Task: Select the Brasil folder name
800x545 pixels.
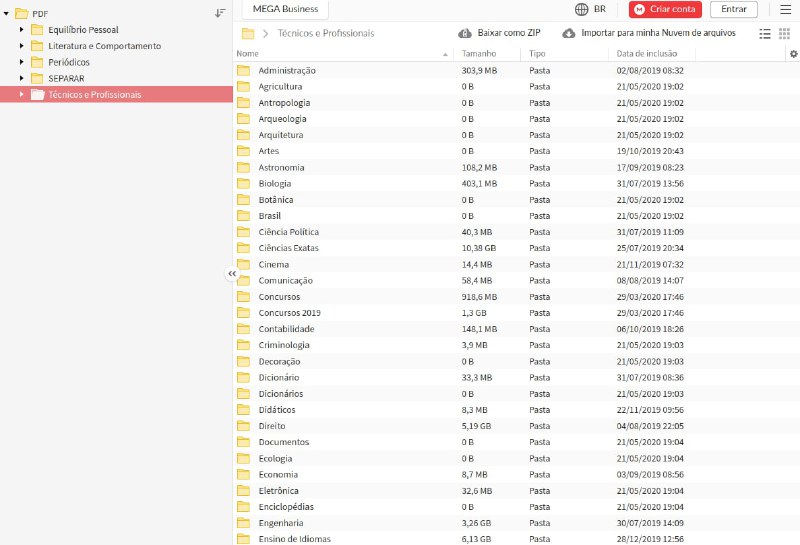Action: (x=269, y=216)
